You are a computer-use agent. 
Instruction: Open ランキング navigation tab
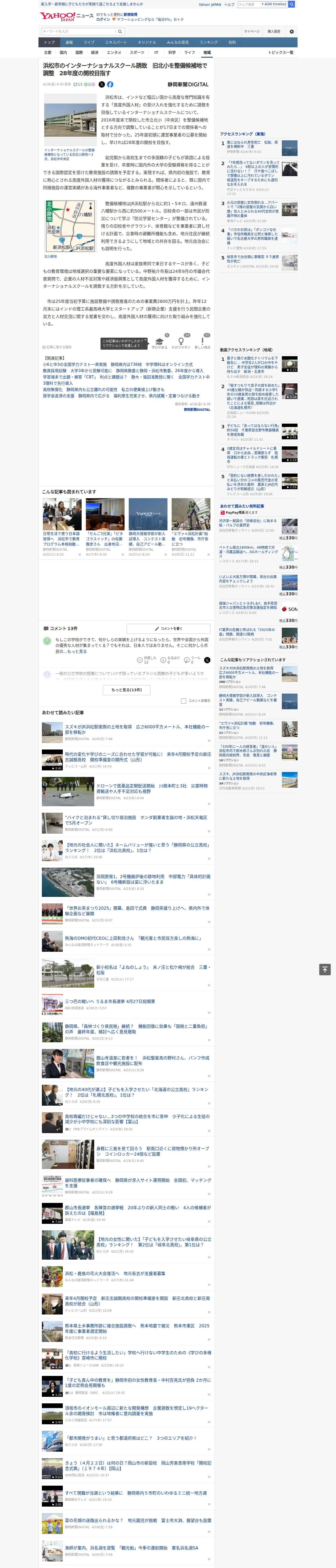point(209,43)
